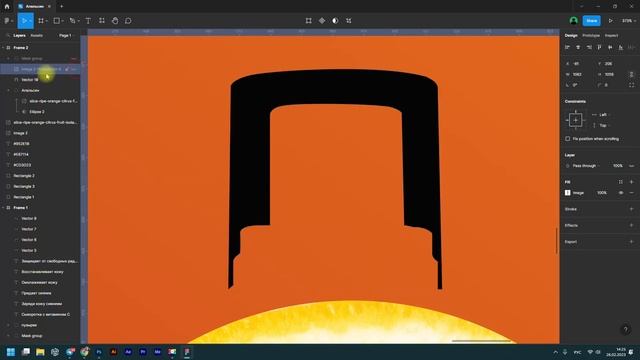
Task: Click the Create component icon
Action: point(322,21)
